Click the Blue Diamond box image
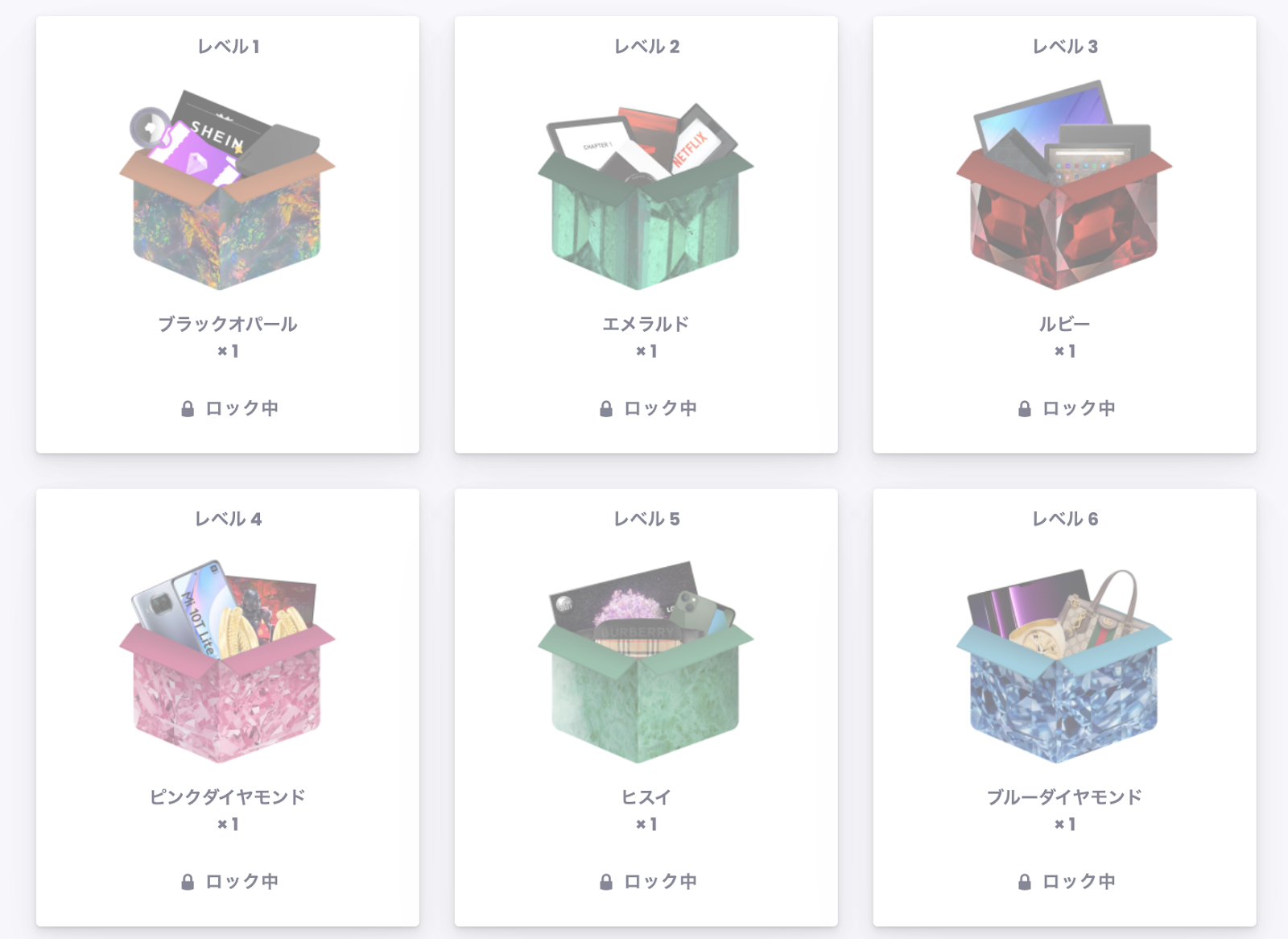 [1064, 666]
